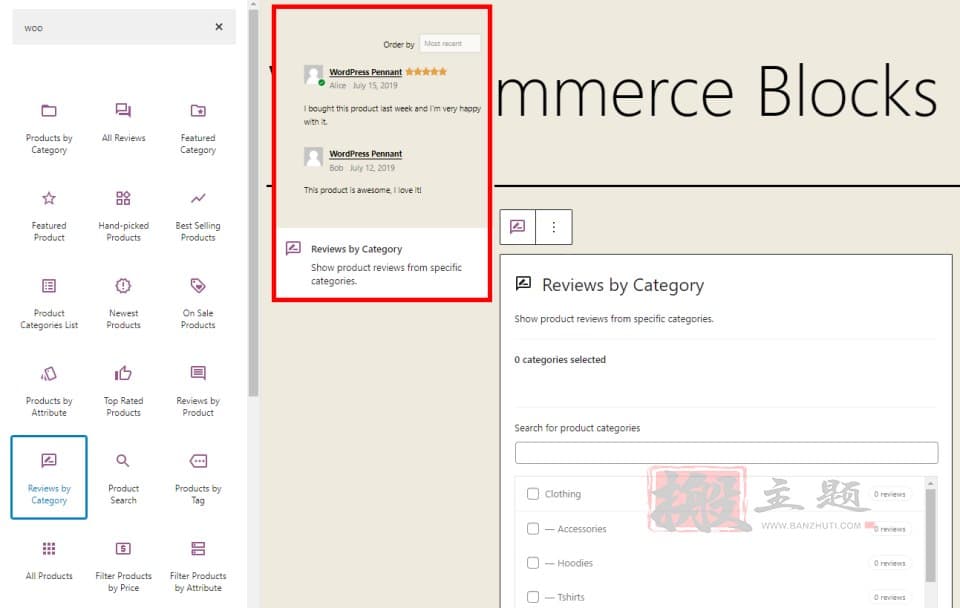Click first WordPress Pennant link by Alice
Screen dimensions: 960x608
coord(366,72)
